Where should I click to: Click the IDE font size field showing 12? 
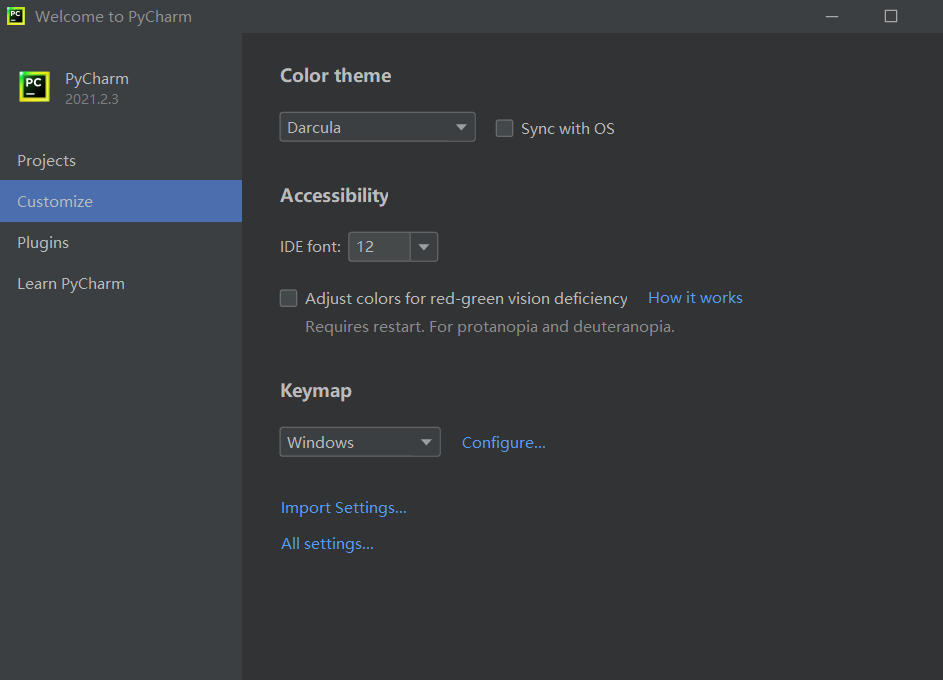(379, 247)
